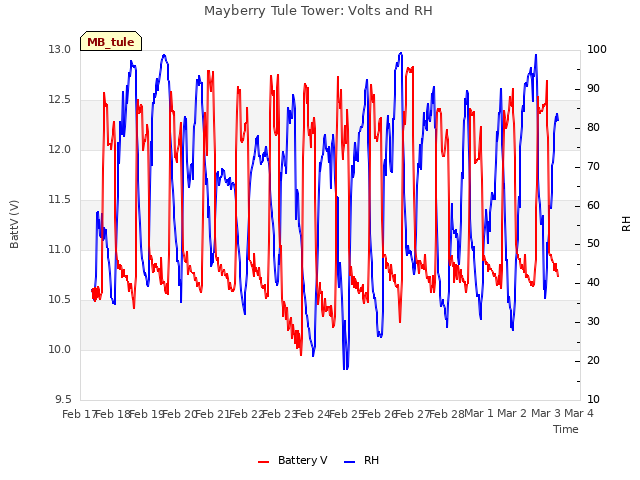
Task: Click the Mar 1 date label
Action: point(479,414)
